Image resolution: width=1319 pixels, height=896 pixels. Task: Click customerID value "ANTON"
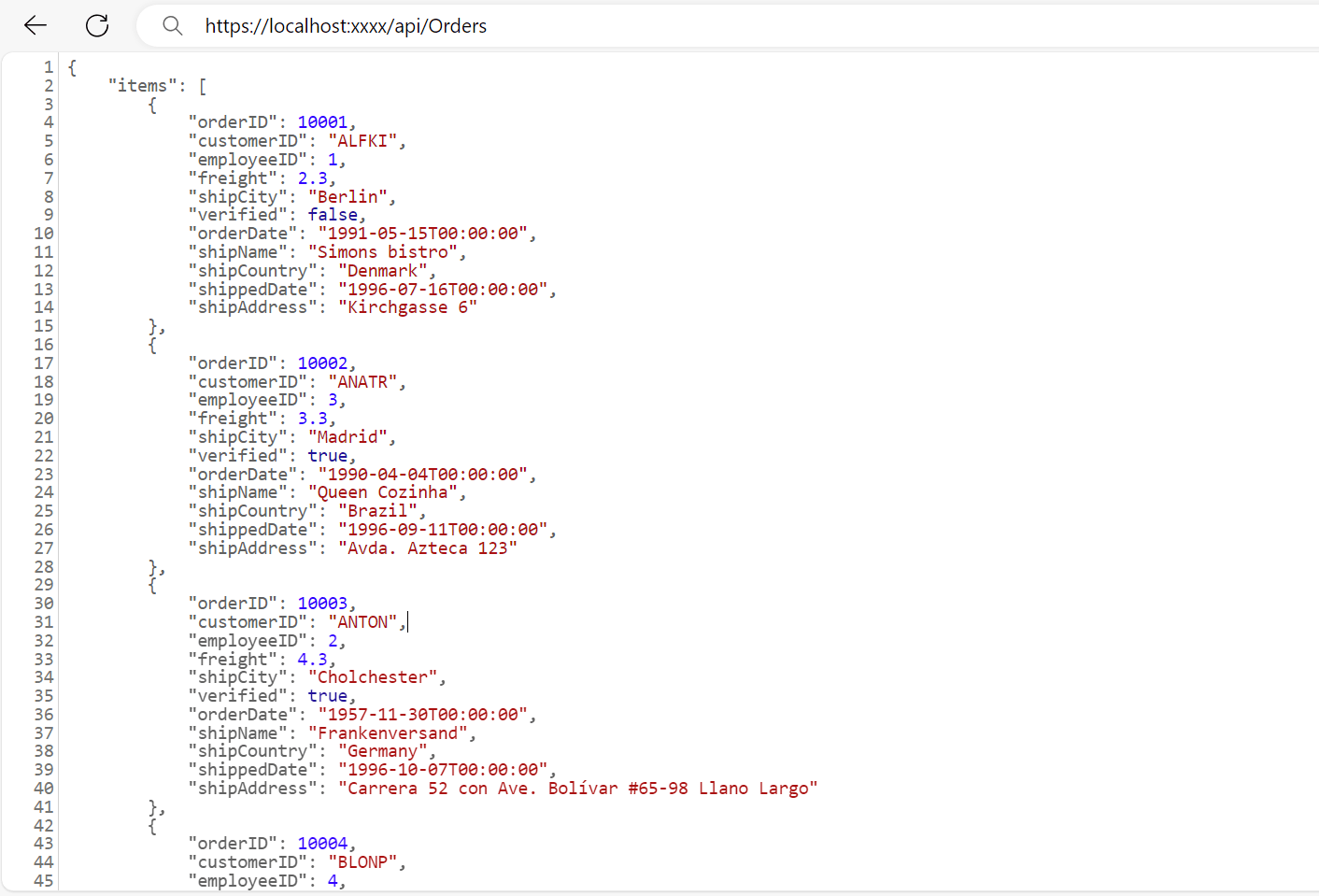(x=362, y=622)
